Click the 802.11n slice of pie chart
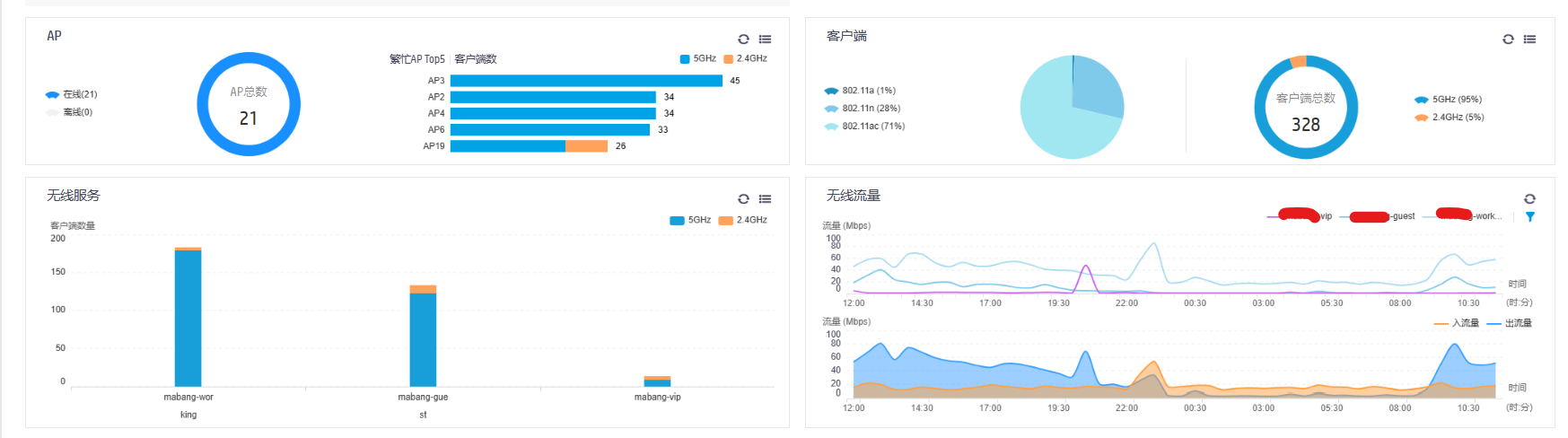This screenshot has width=1568, height=438. coord(1097,86)
